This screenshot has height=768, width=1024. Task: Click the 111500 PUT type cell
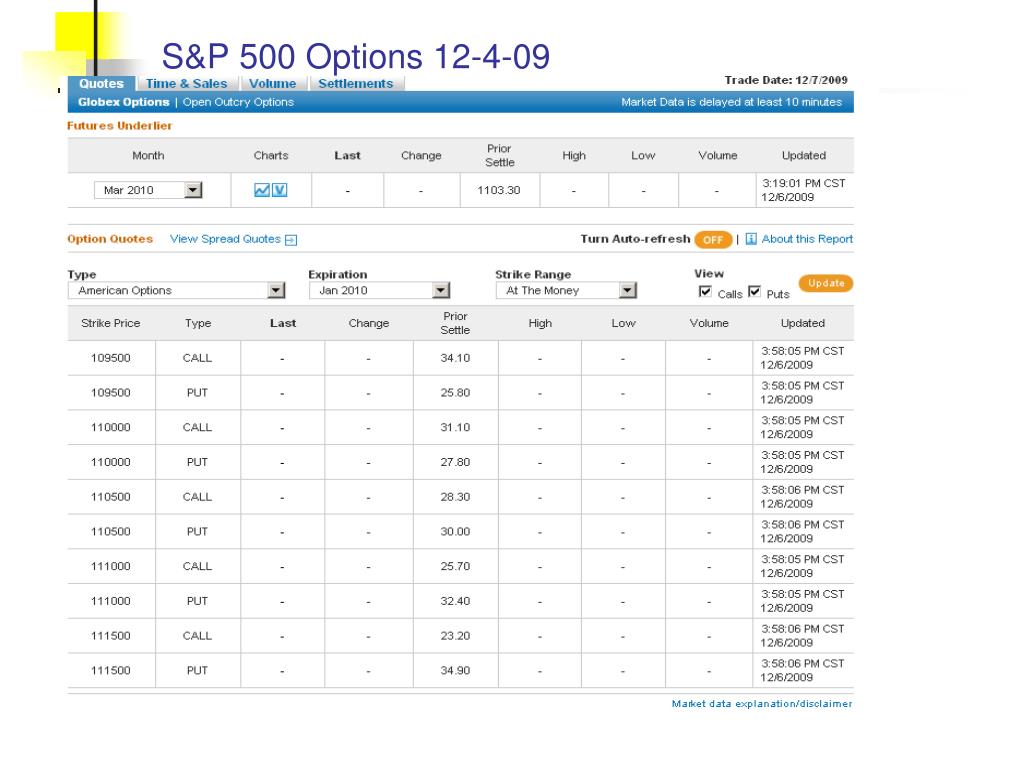pos(197,670)
